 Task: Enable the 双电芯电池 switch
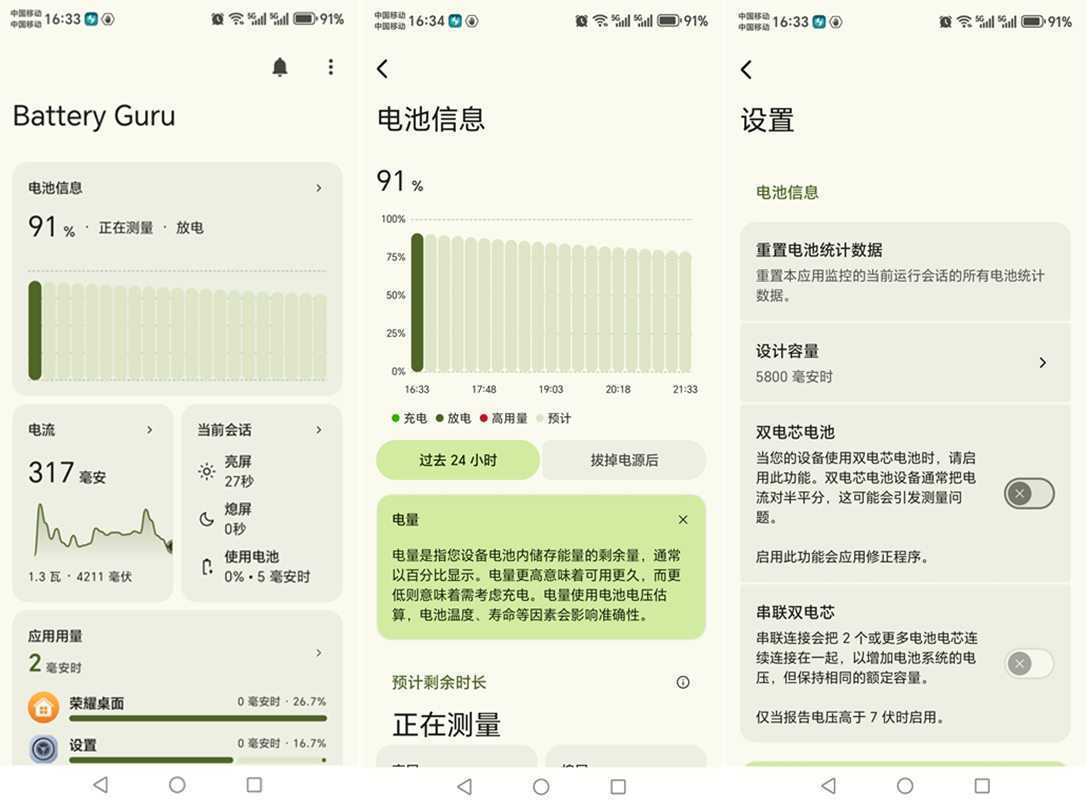(x=1029, y=494)
